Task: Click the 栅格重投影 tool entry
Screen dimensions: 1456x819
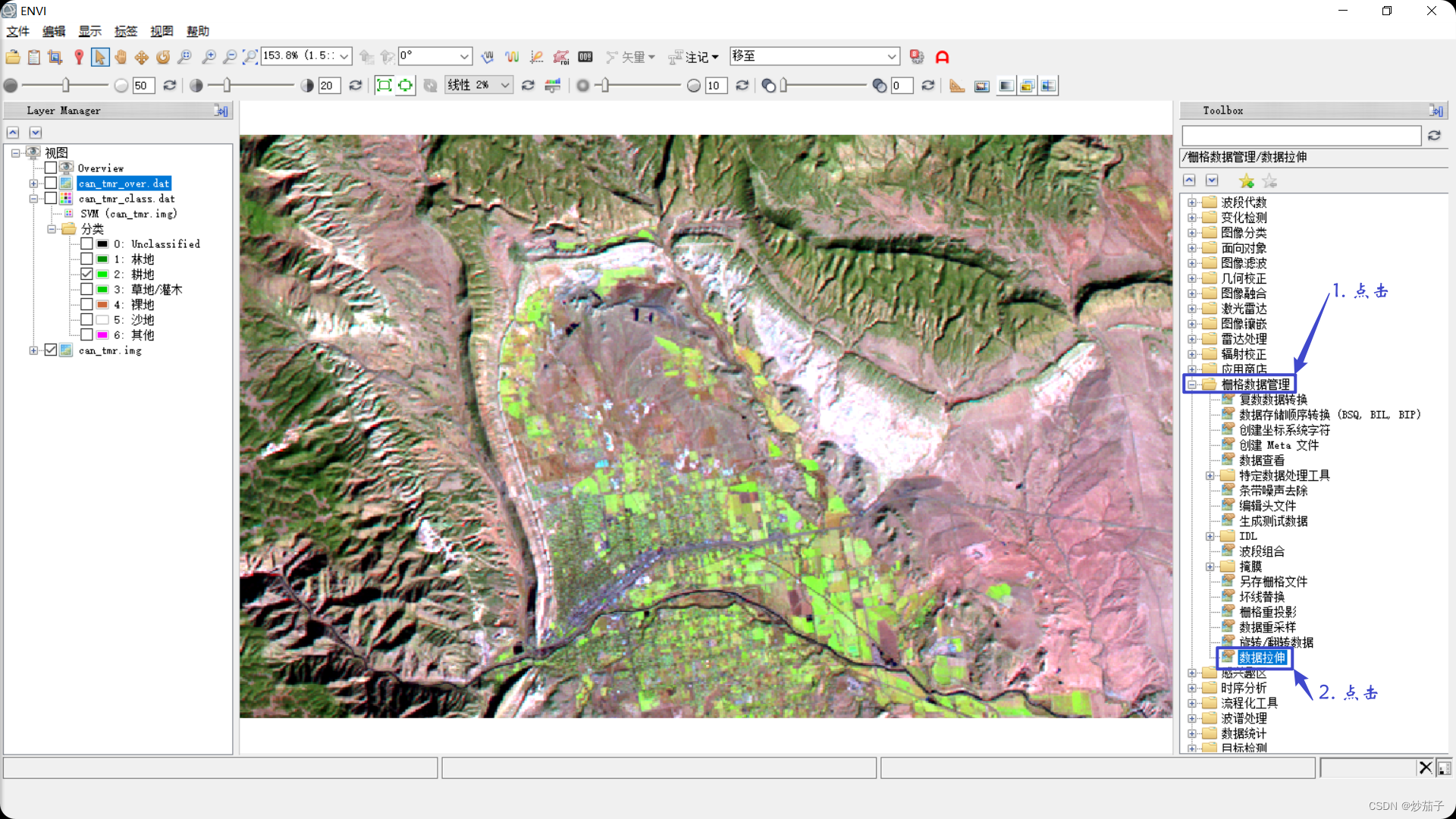Action: pyautogui.click(x=1267, y=612)
